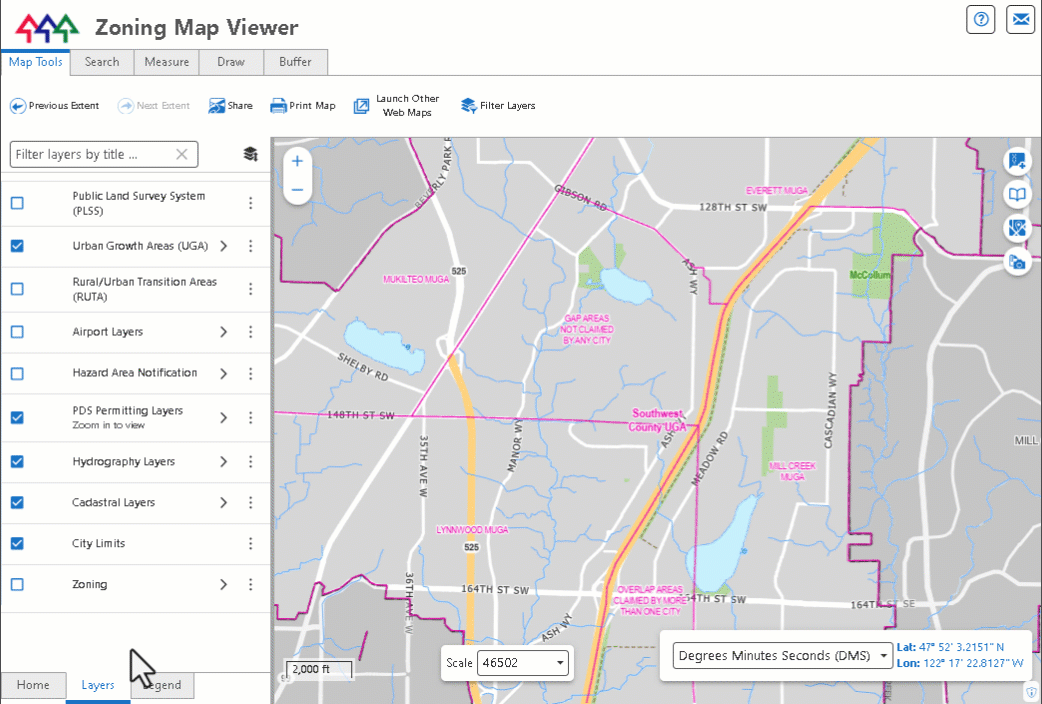Go to the Home bottom tab

pyautogui.click(x=33, y=685)
